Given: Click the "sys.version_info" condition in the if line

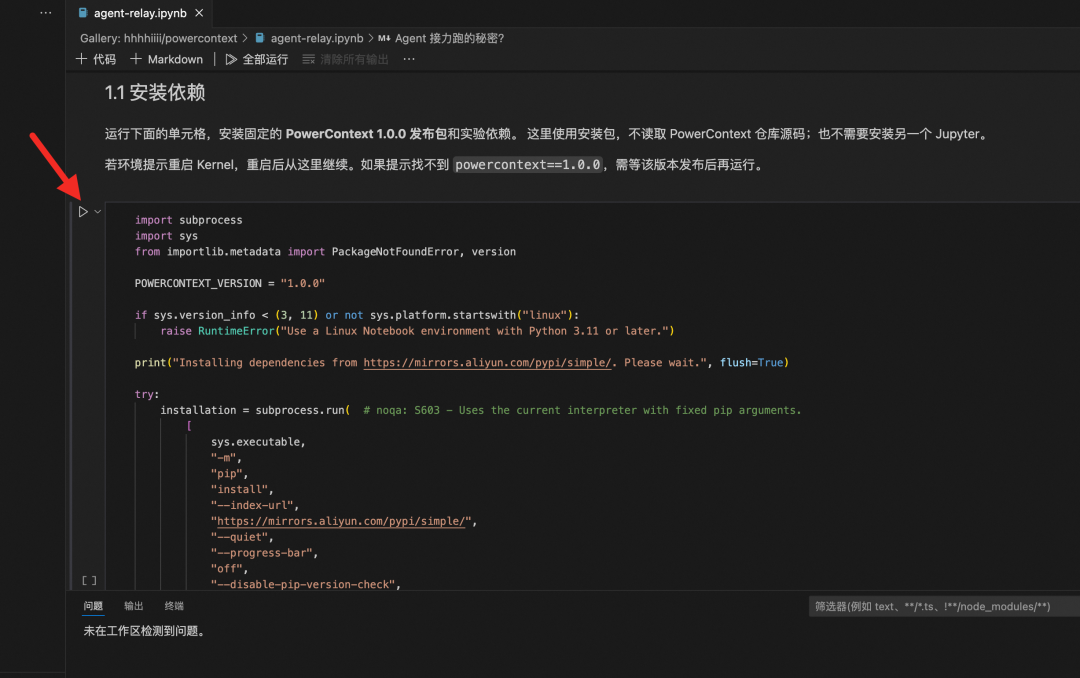Looking at the screenshot, I should 205,315.
